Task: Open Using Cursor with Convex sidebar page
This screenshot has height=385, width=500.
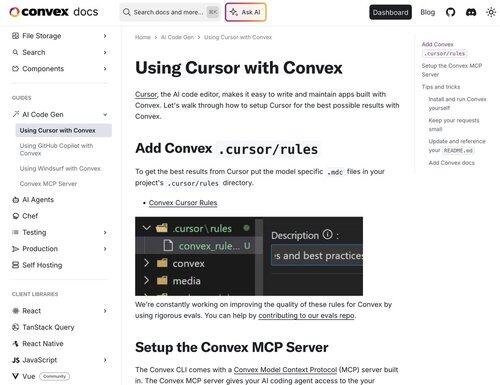Action: pos(63,130)
